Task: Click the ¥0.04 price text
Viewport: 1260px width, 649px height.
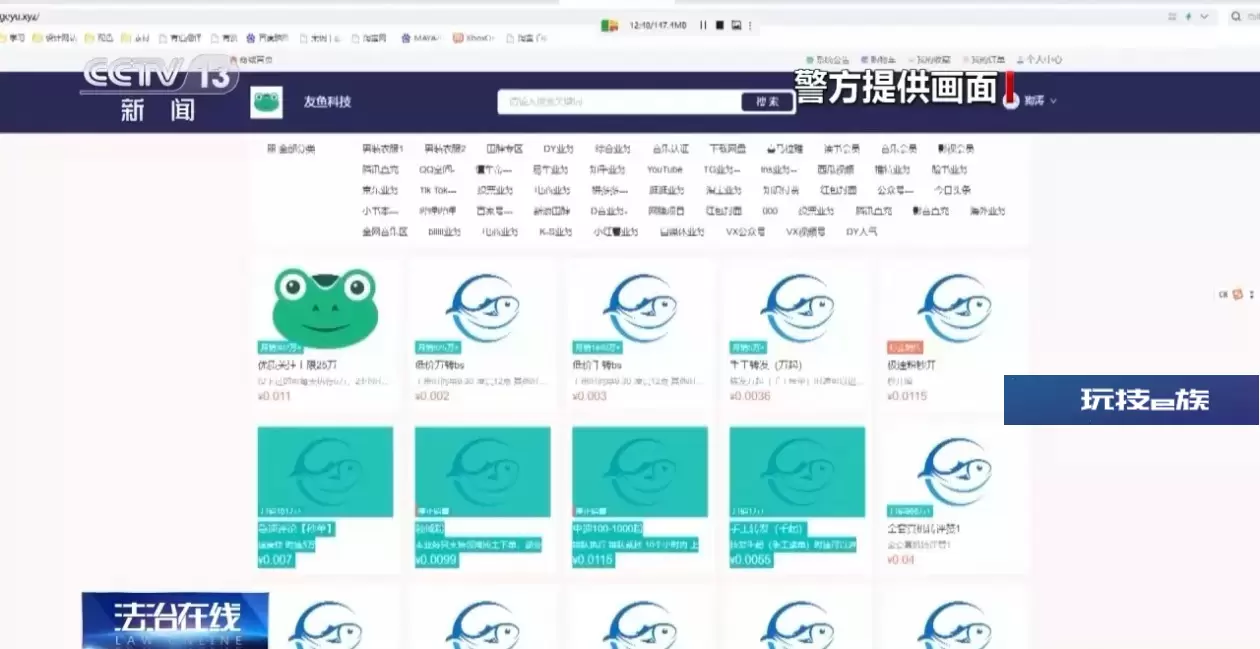Action: point(901,560)
